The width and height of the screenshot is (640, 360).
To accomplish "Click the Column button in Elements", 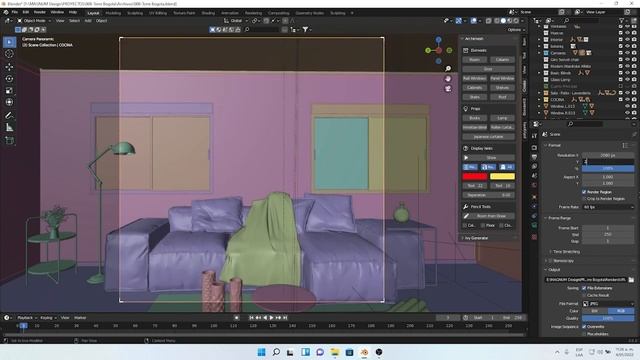I will point(502,60).
